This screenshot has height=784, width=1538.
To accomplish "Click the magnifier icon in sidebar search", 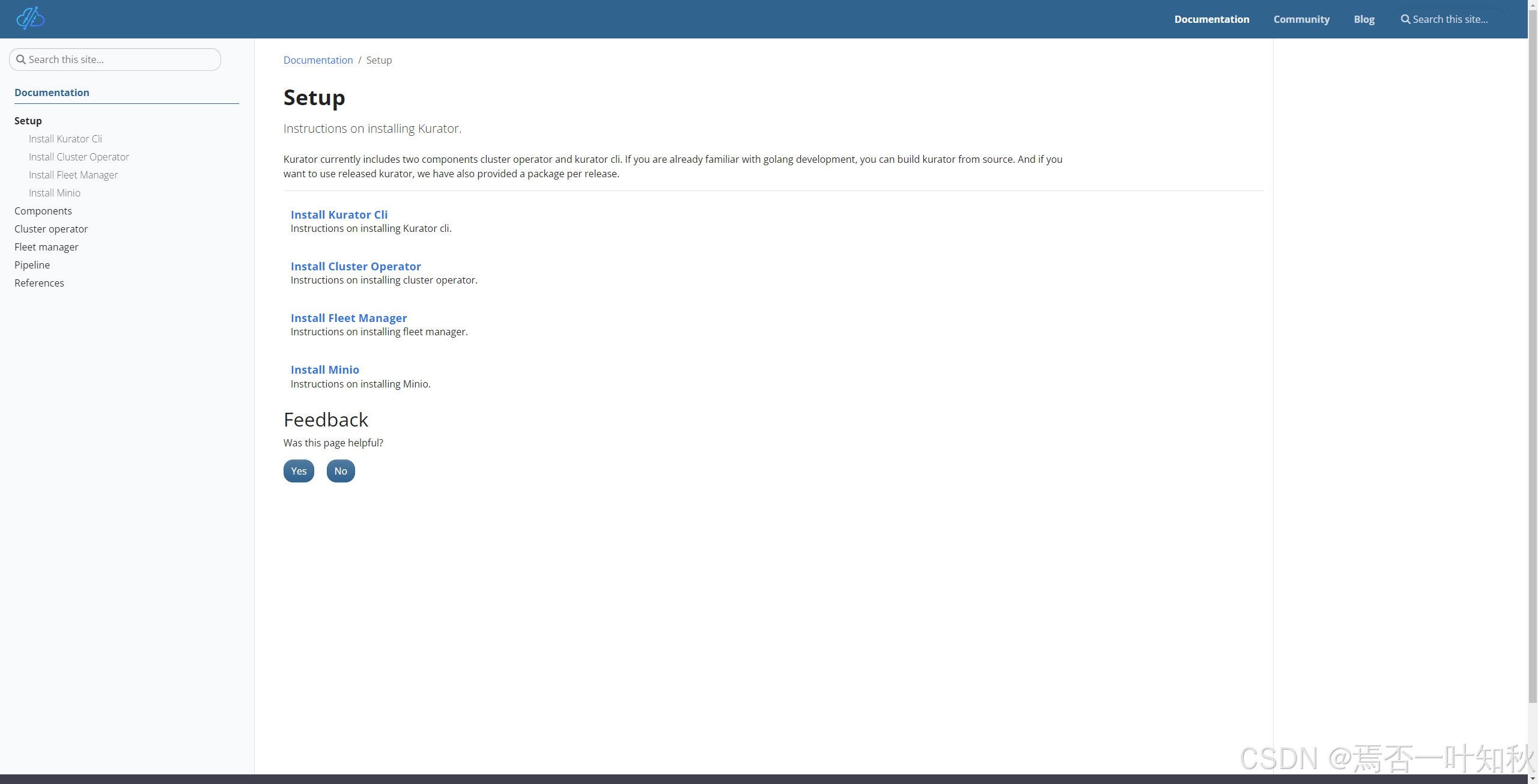I will pyautogui.click(x=21, y=59).
